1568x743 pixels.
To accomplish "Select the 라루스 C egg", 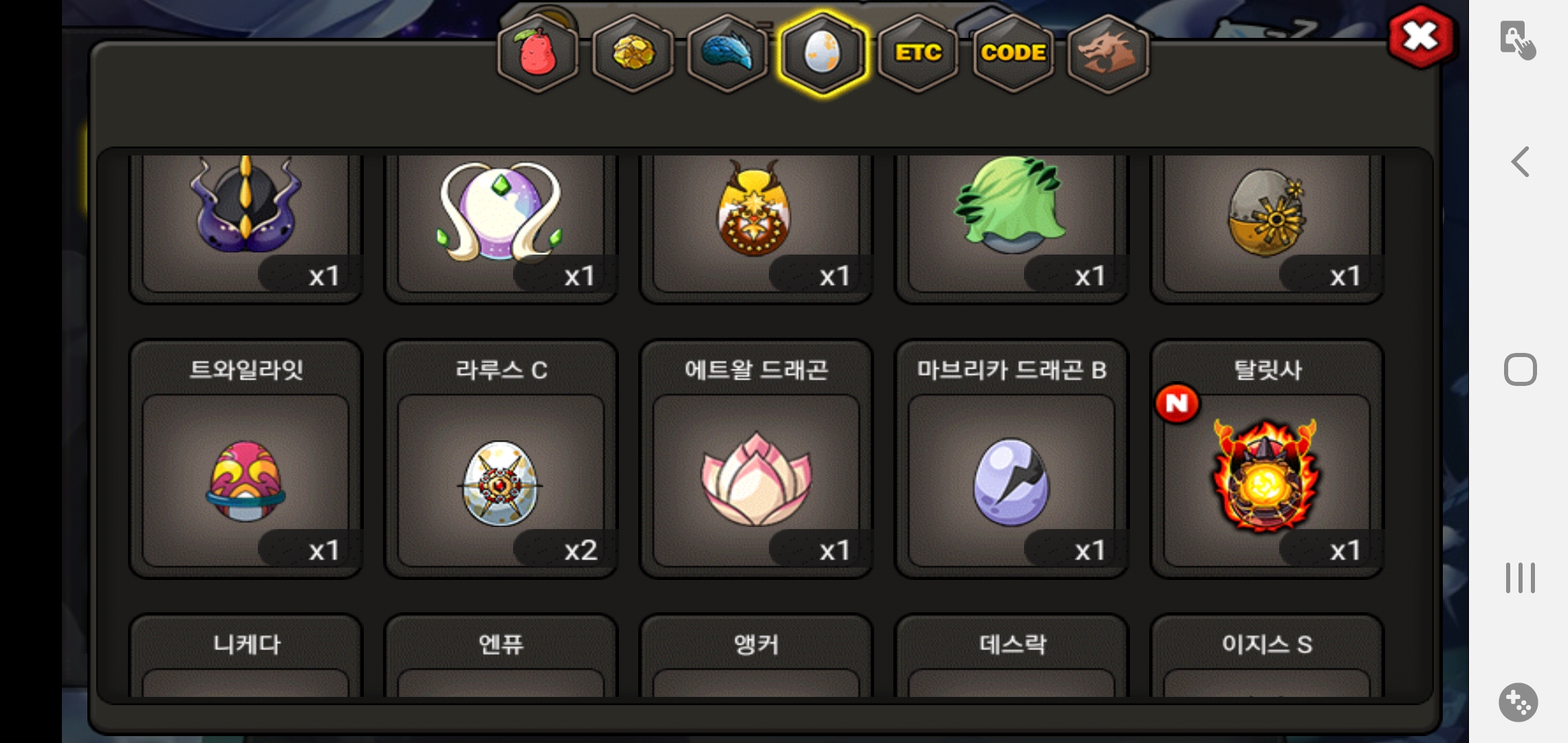I will [501, 459].
